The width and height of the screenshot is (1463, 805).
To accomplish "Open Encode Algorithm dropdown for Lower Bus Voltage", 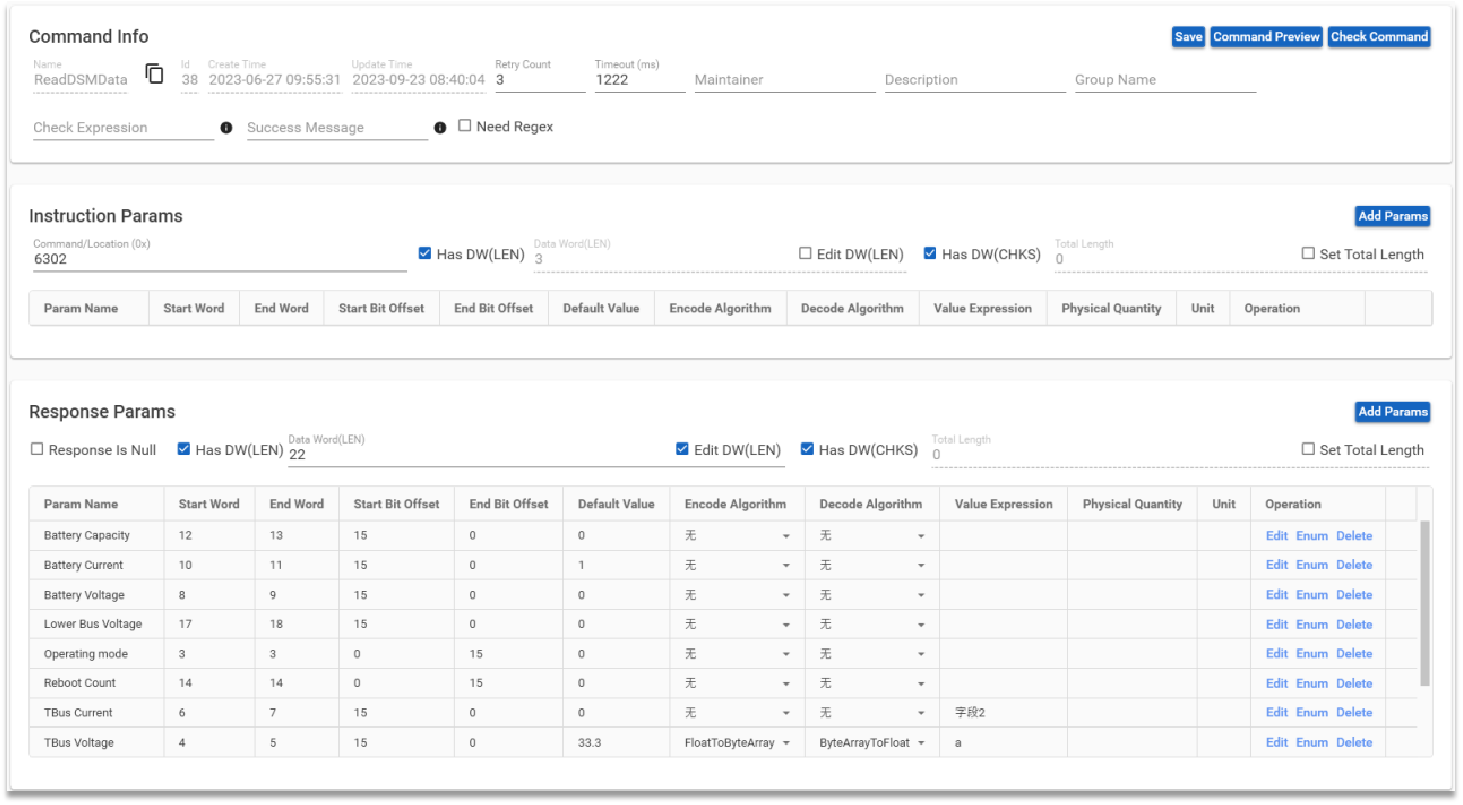I will coord(737,624).
